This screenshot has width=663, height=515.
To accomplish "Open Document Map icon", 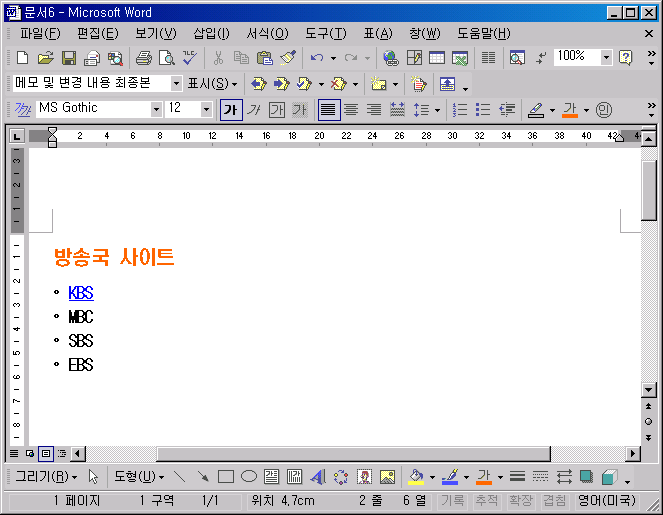I will click(517, 58).
